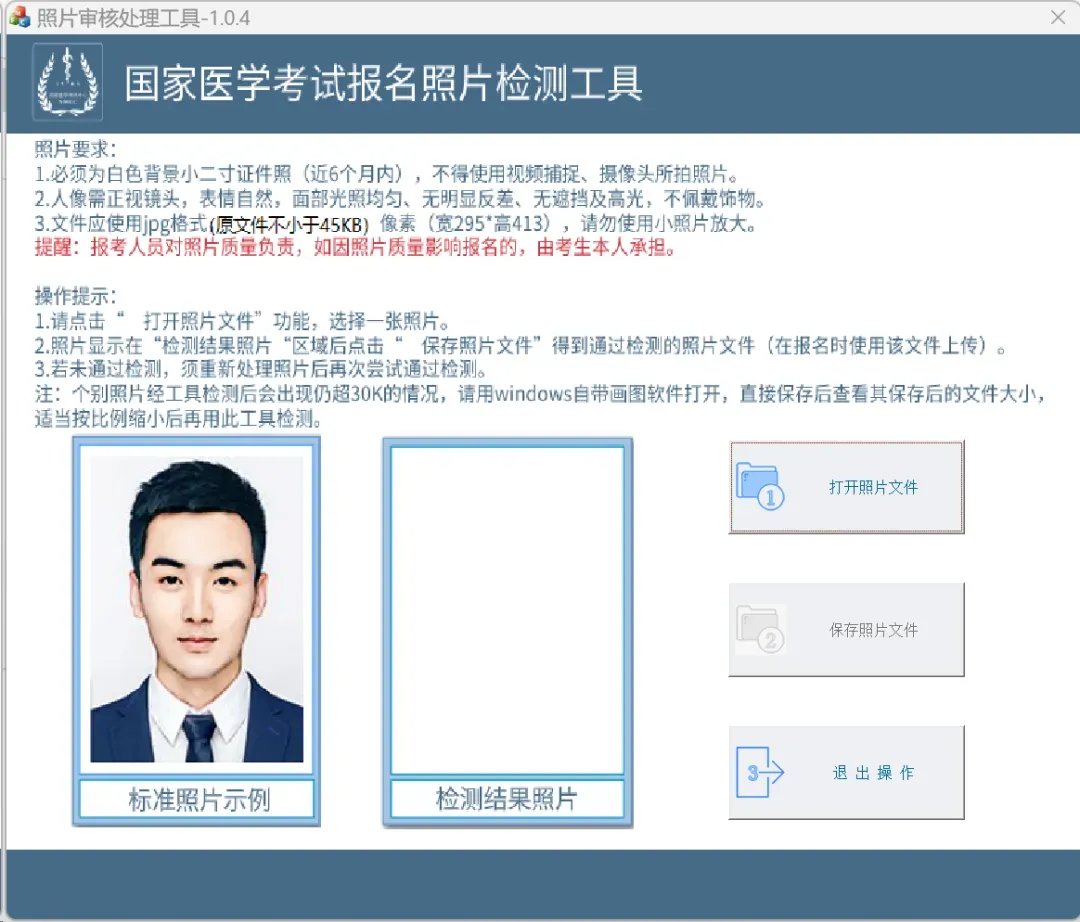Click the 退出操作 button

pos(847,773)
